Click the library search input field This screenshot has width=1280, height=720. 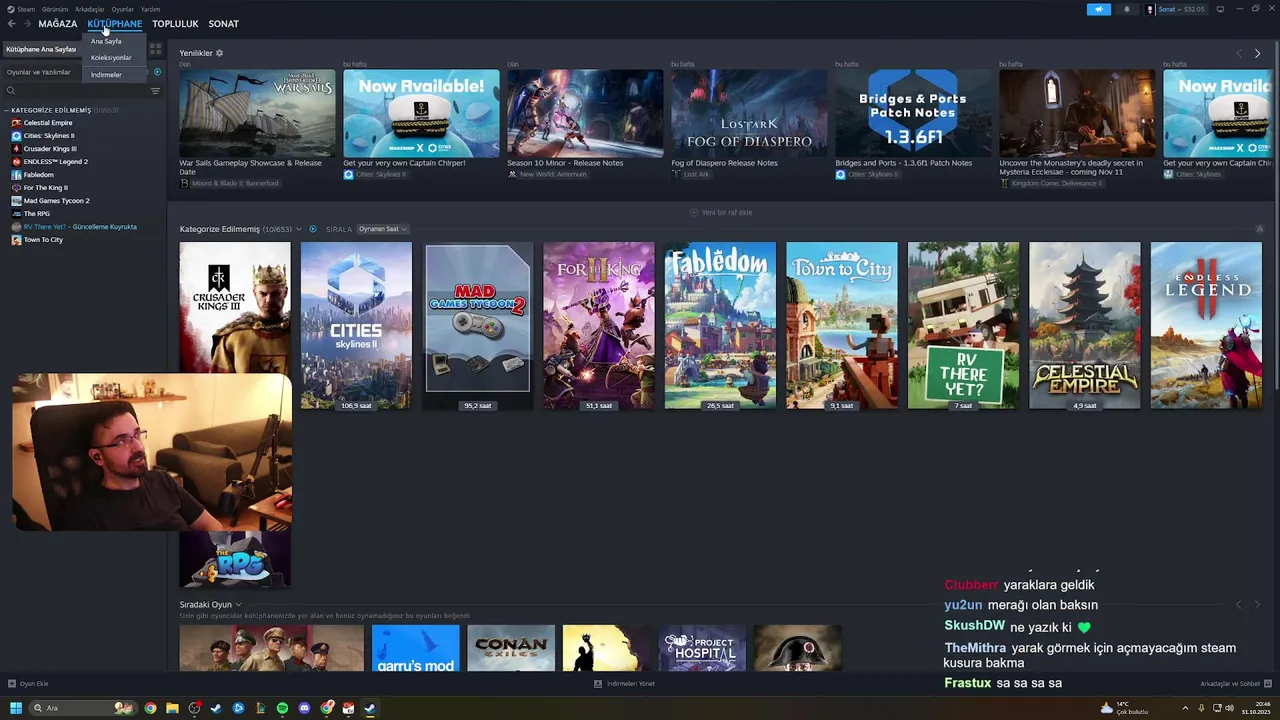80,91
